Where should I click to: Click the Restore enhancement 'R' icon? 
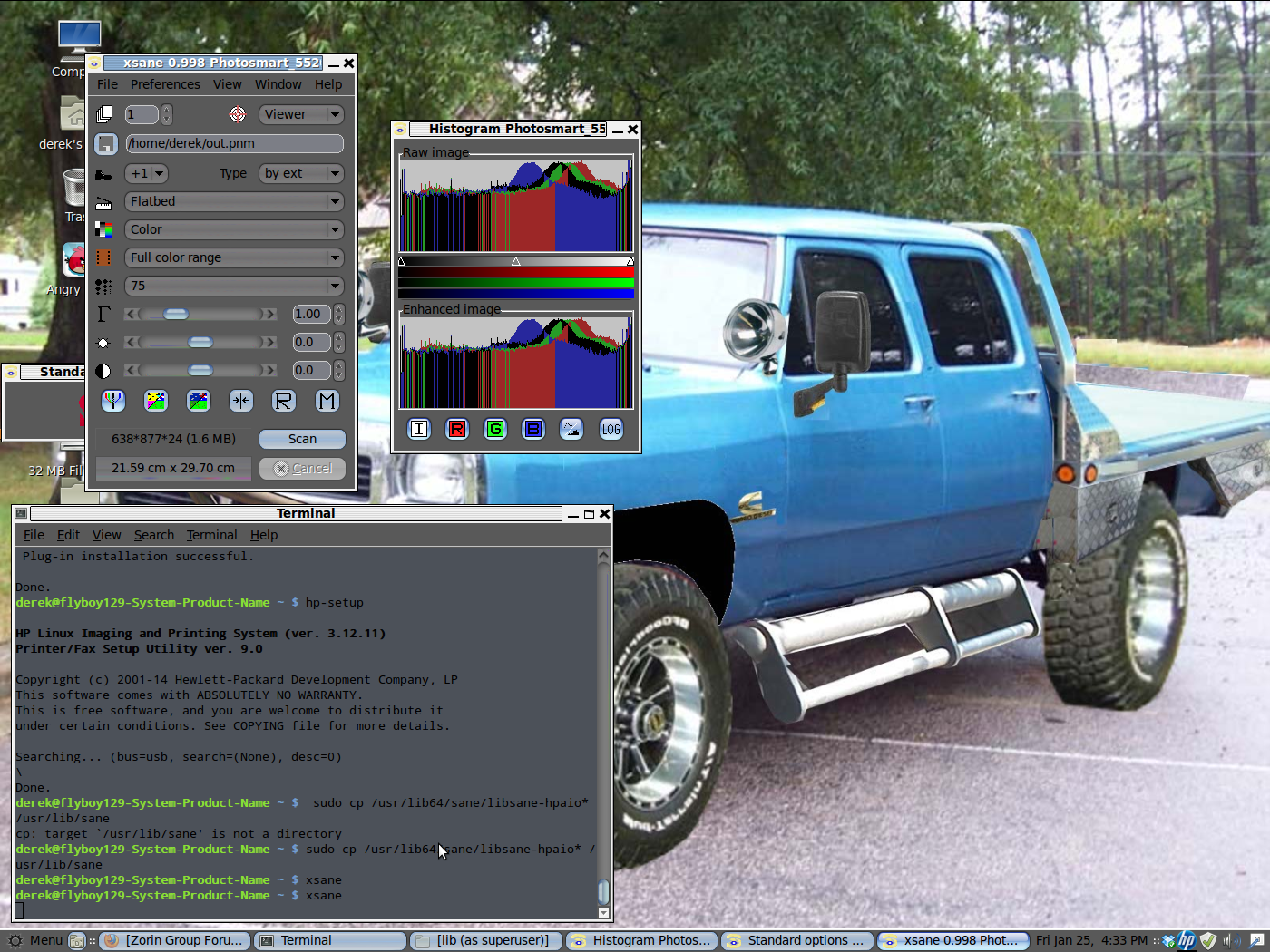coord(284,401)
